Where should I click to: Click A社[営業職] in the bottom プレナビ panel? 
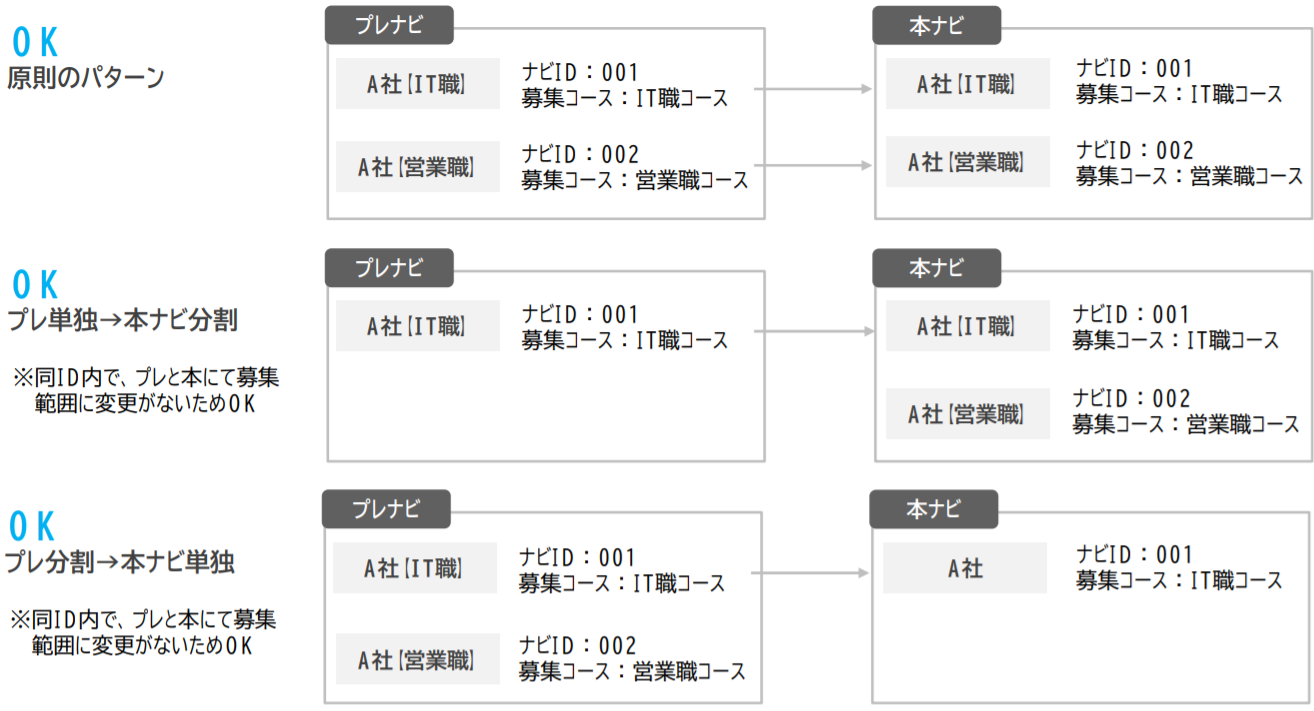[417, 659]
